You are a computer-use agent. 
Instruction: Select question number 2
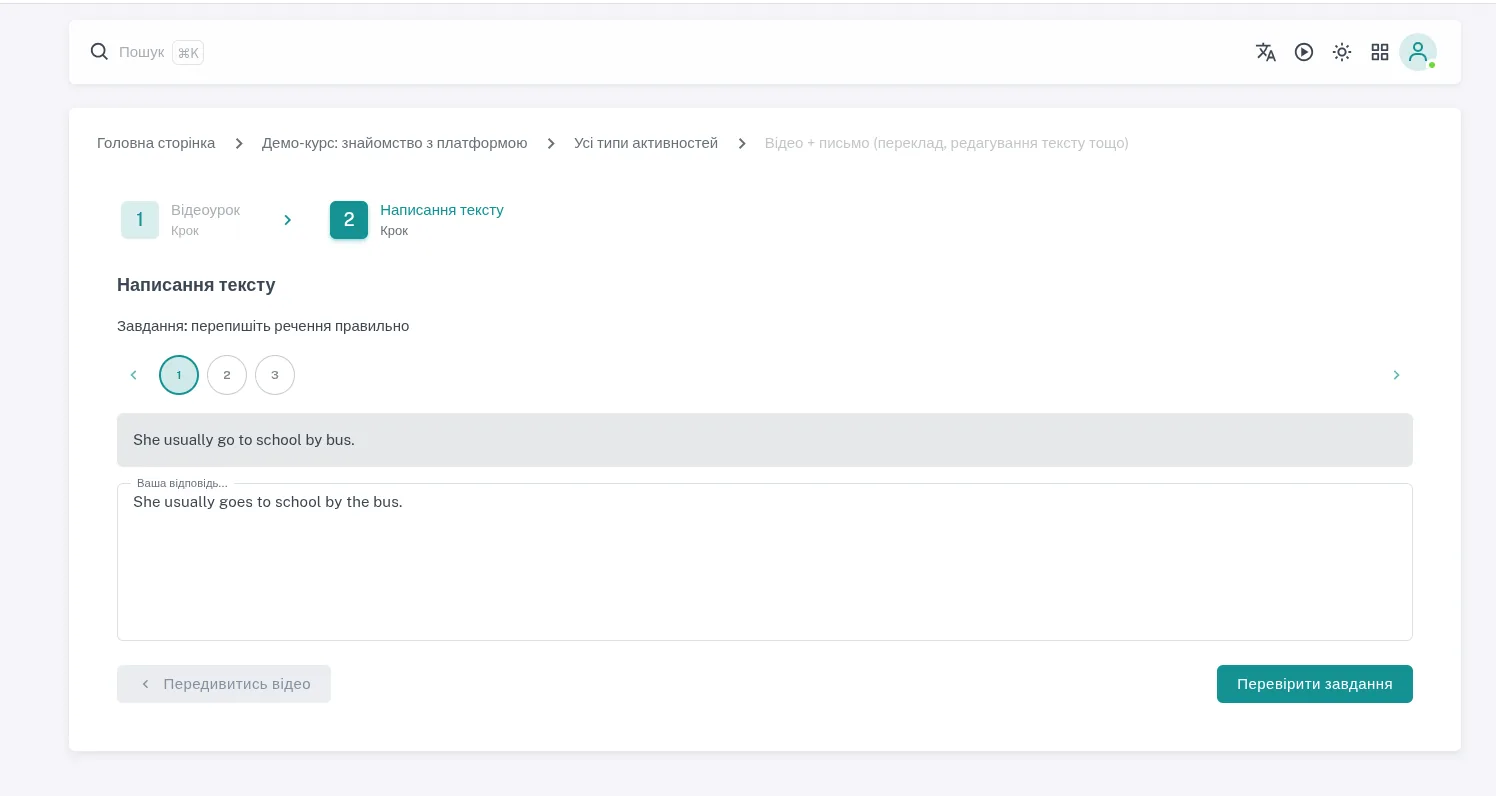pyautogui.click(x=227, y=375)
